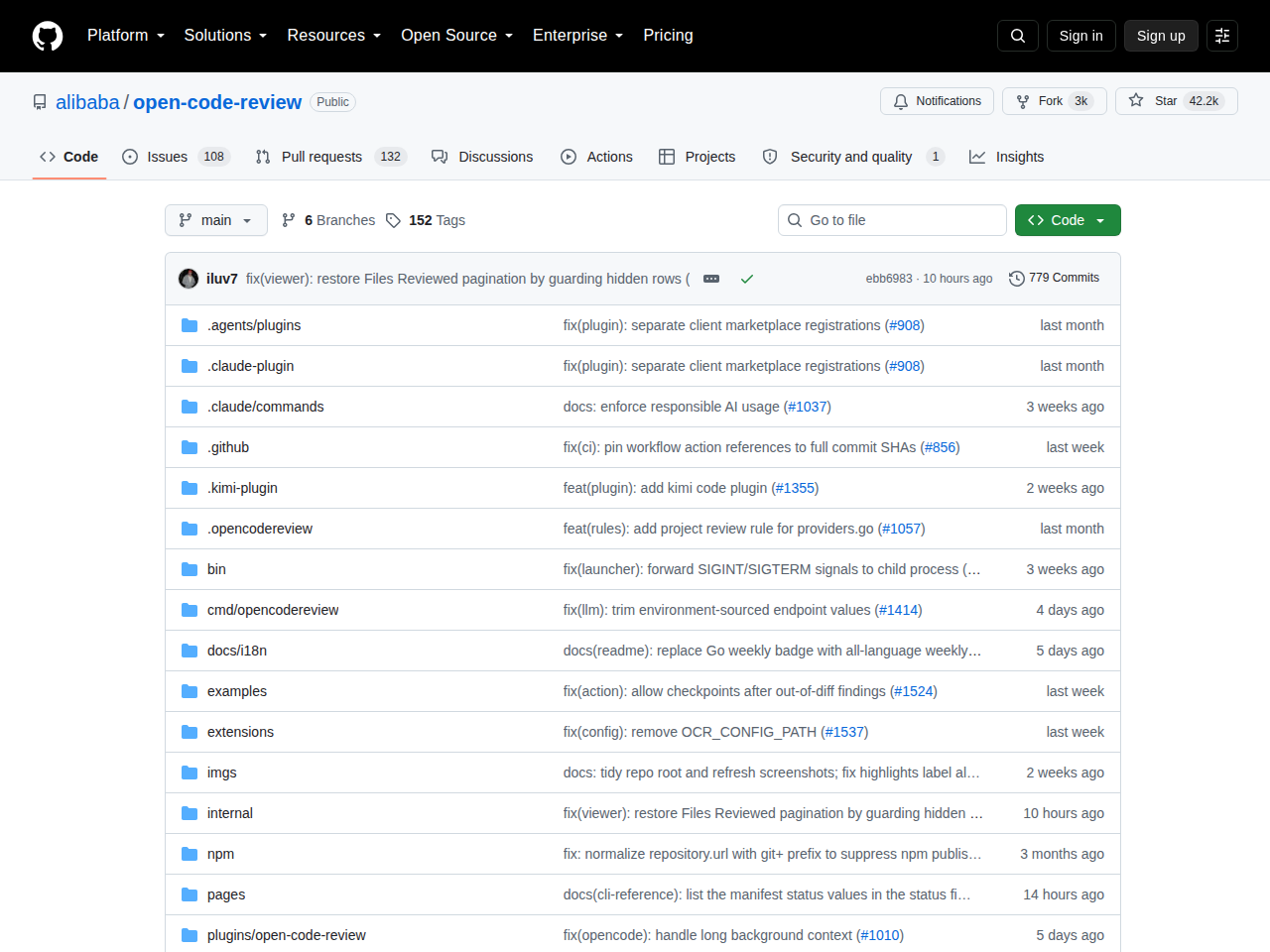Expand the Solutions menu
Screen dimensions: 1270x952
[x=225, y=36]
